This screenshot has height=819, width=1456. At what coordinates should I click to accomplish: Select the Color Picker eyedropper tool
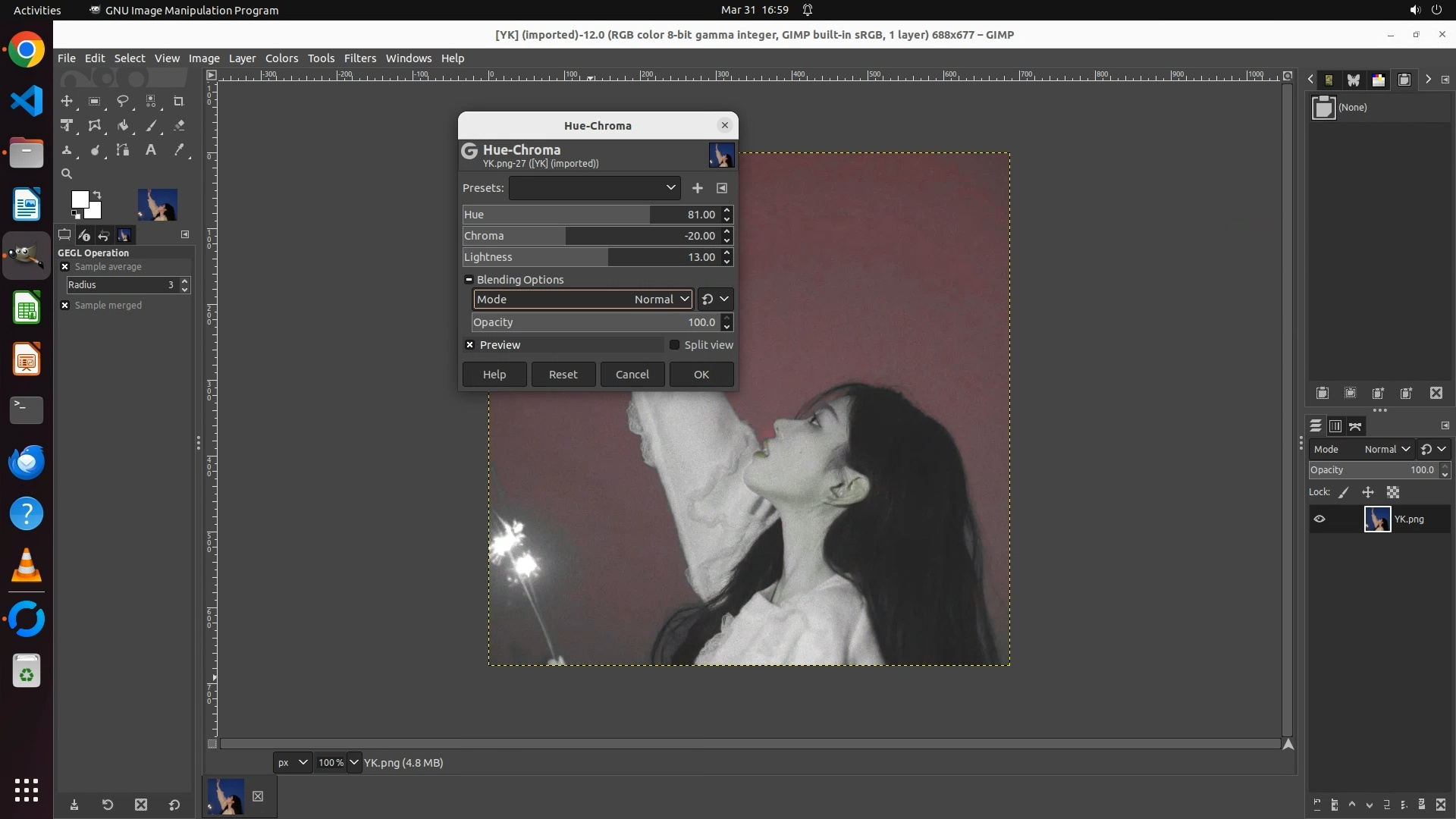coord(179,150)
